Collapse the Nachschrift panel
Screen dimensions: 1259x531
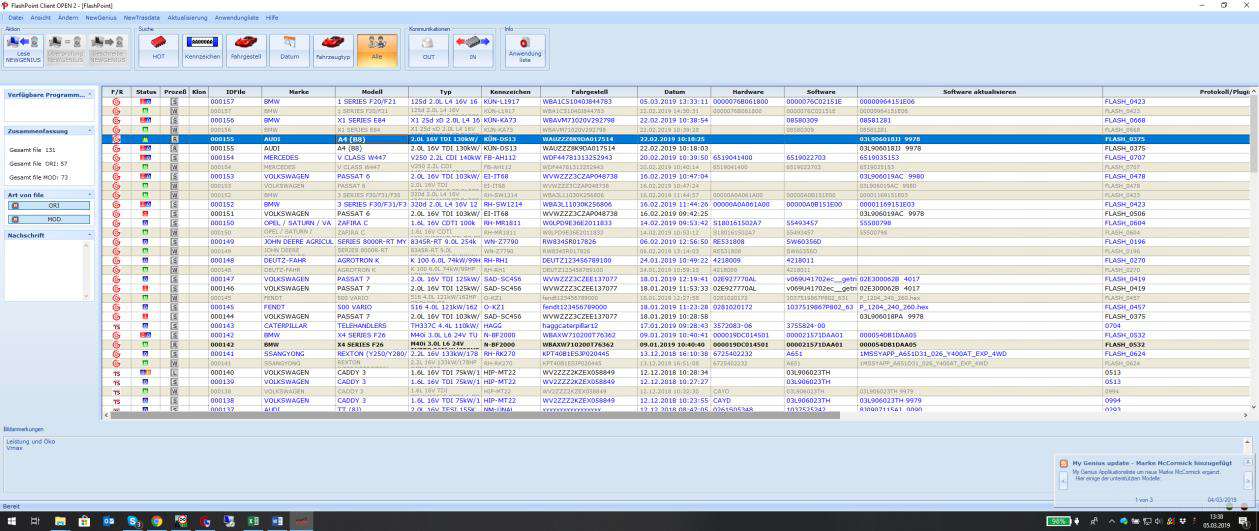click(x=90, y=234)
